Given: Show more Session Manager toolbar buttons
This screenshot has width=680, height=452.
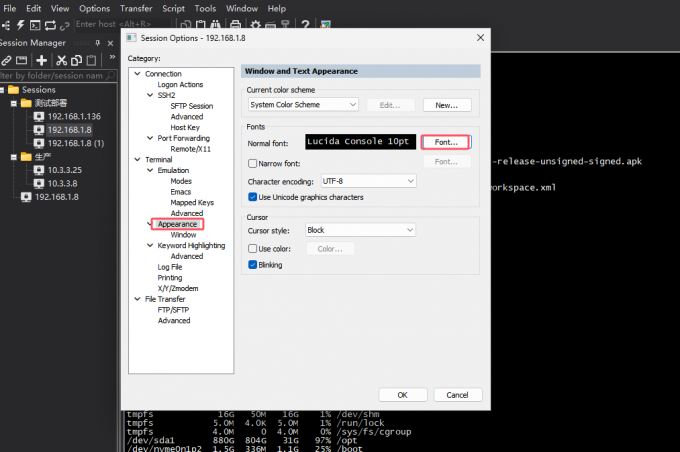Looking at the screenshot, I should coord(112,57).
